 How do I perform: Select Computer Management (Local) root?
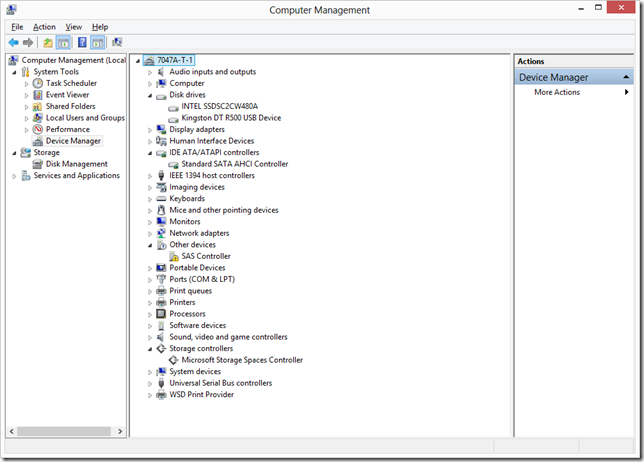[74, 60]
